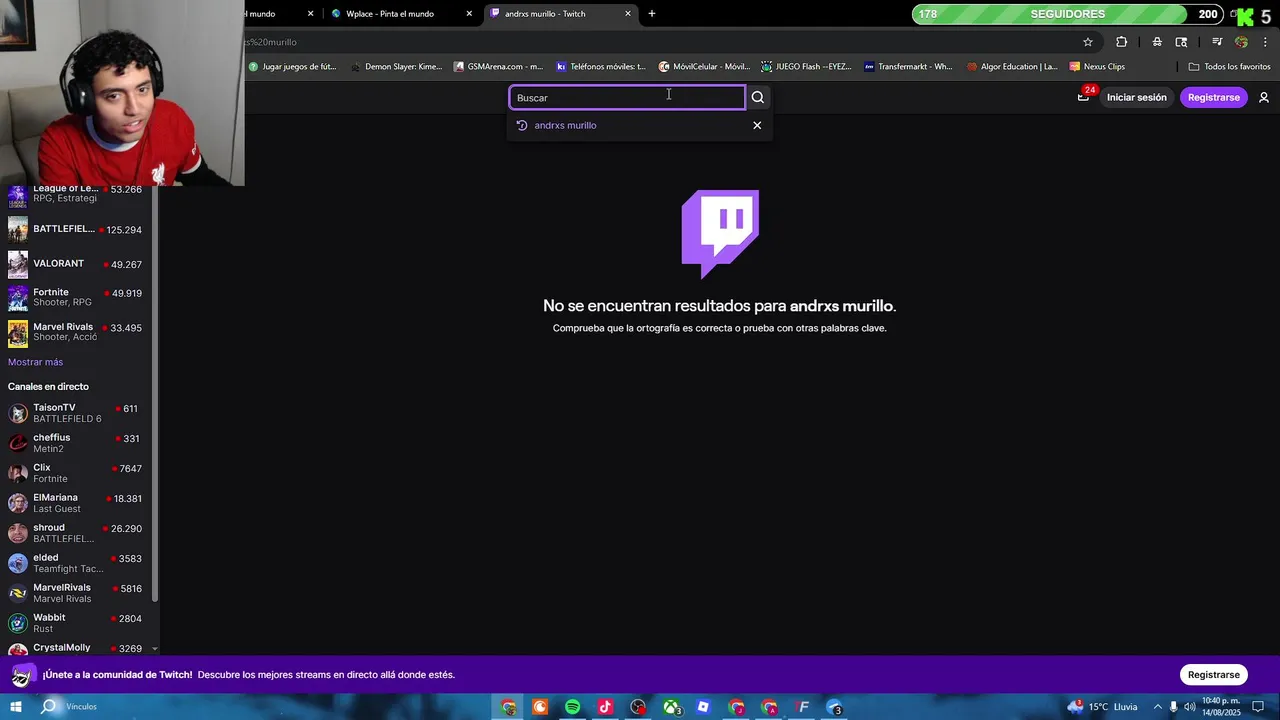
Task: Open cheffius live channel
Action: click(76, 443)
